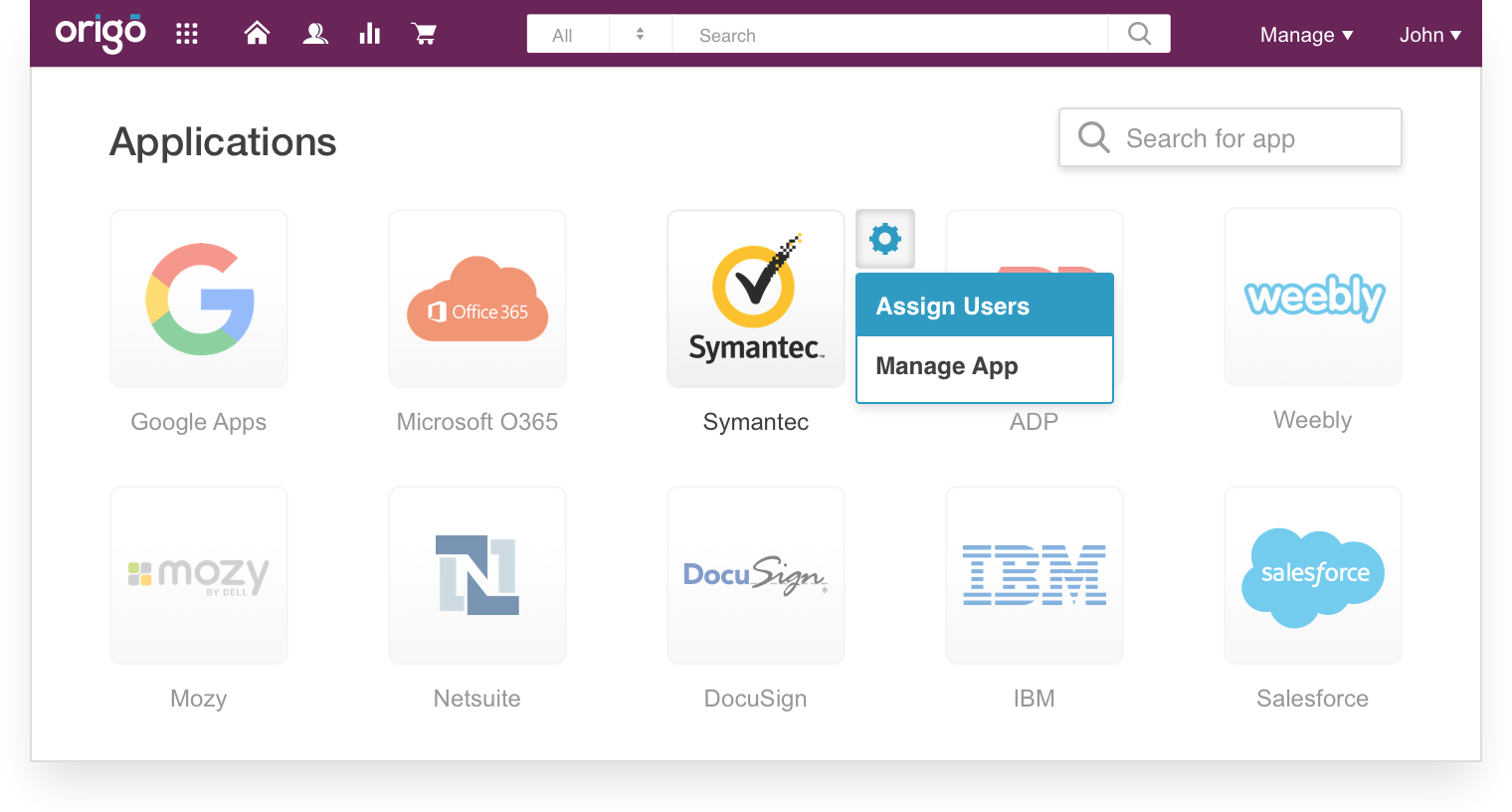Click the Weebly label
This screenshot has height=812, width=1512.
pyautogui.click(x=1313, y=420)
